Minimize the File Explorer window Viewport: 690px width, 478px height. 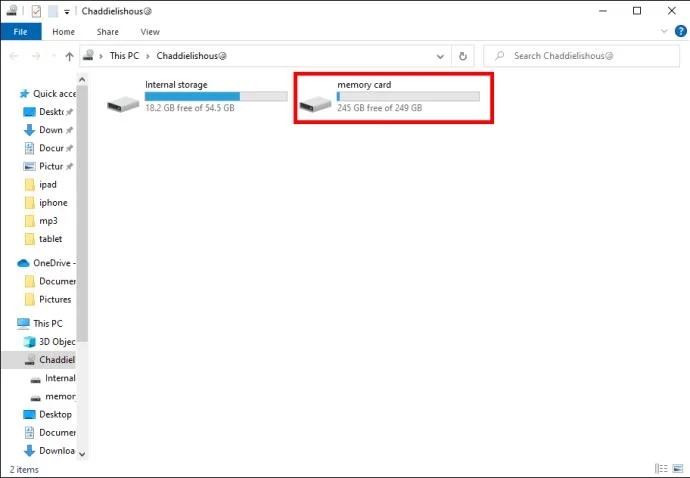(603, 11)
